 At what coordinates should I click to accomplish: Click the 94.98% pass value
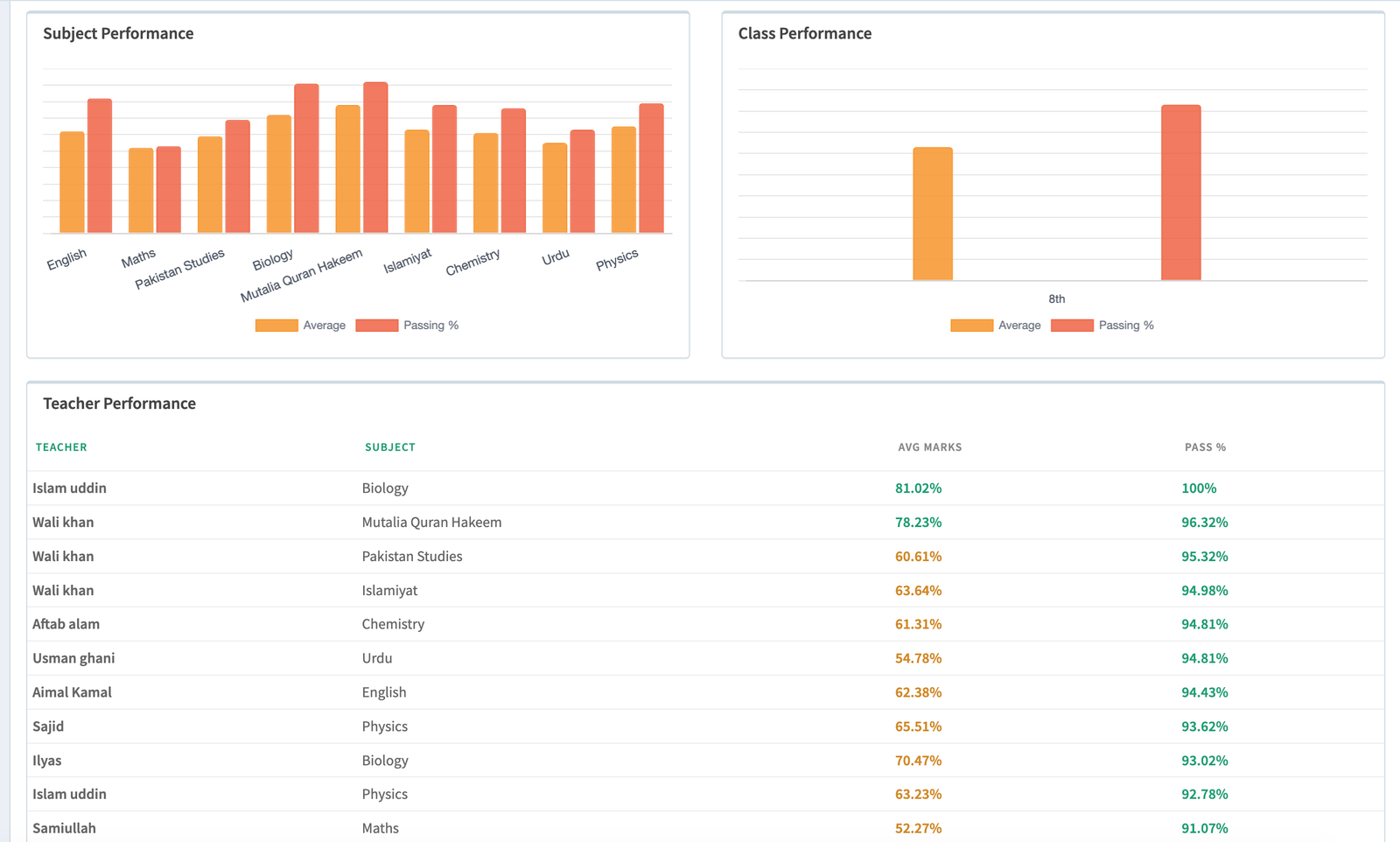tap(1205, 591)
